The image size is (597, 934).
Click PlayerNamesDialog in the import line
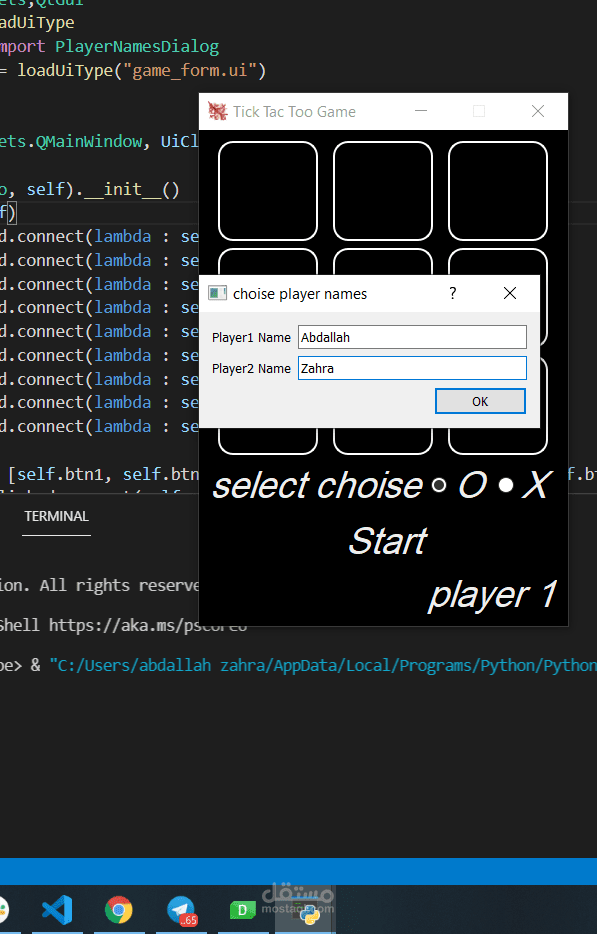point(137,46)
